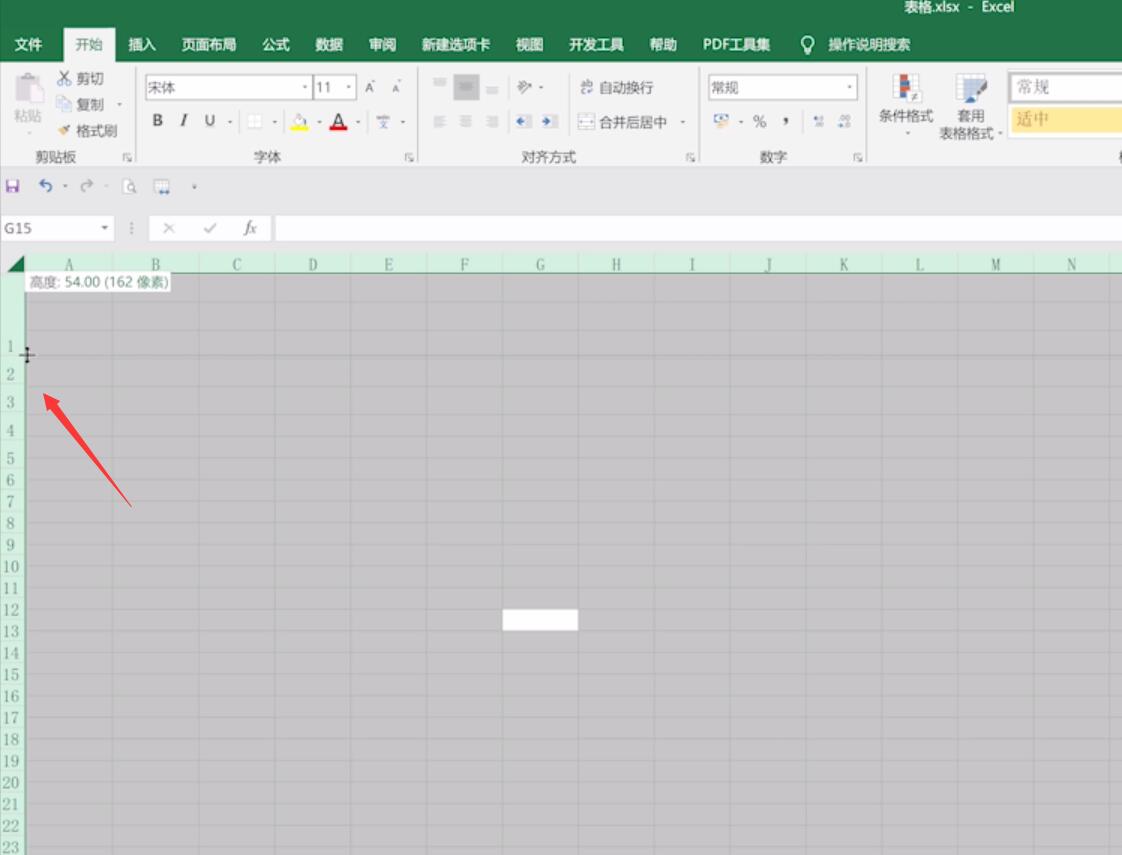This screenshot has width=1122, height=855.
Task: Open 条件格式 conditional formatting button
Action: [906, 105]
